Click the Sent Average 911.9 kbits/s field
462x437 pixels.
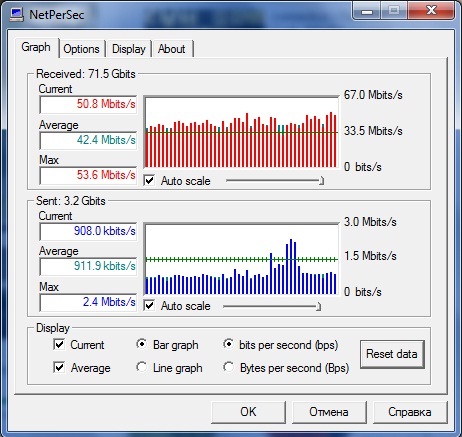88,266
